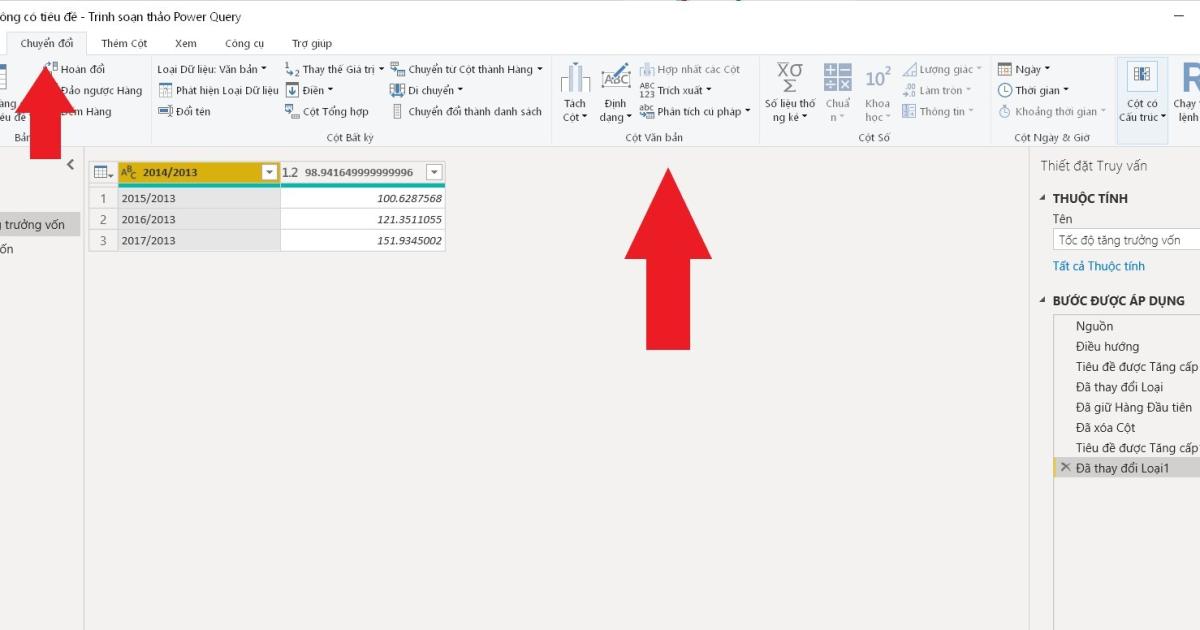Select the 98.941649999999996 column header
Image resolution: width=1200 pixels, height=630 pixels.
pyautogui.click(x=362, y=172)
